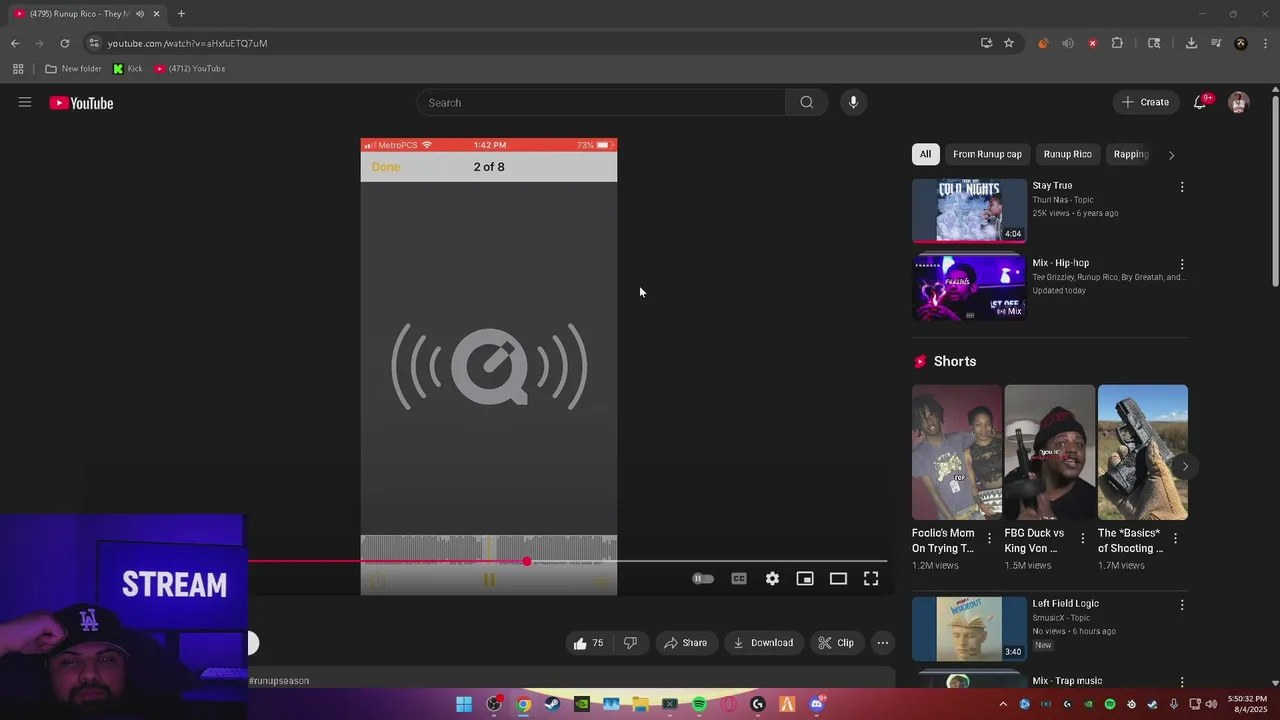1280x720 pixels.
Task: Click the Share button
Action: 685,643
